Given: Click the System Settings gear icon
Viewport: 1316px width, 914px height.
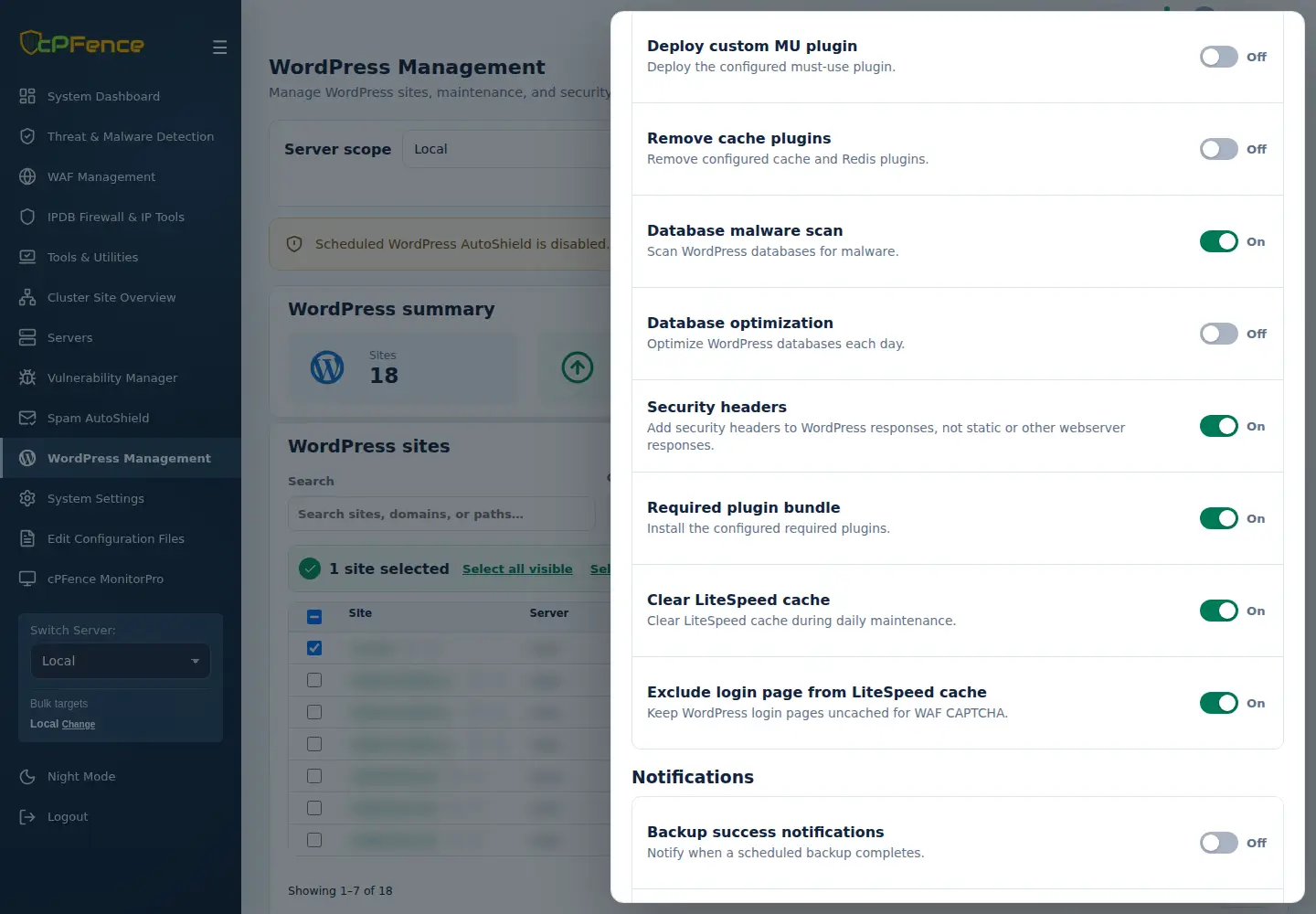Looking at the screenshot, I should click(27, 498).
